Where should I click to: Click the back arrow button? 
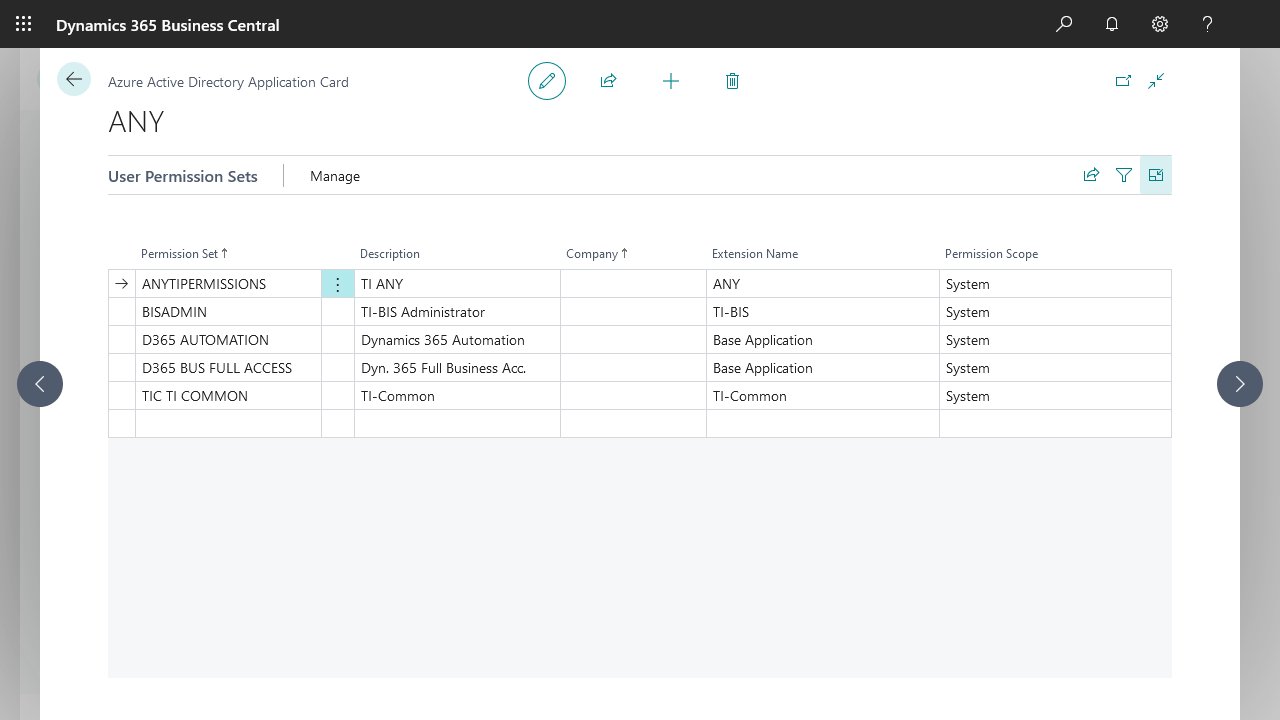point(74,79)
